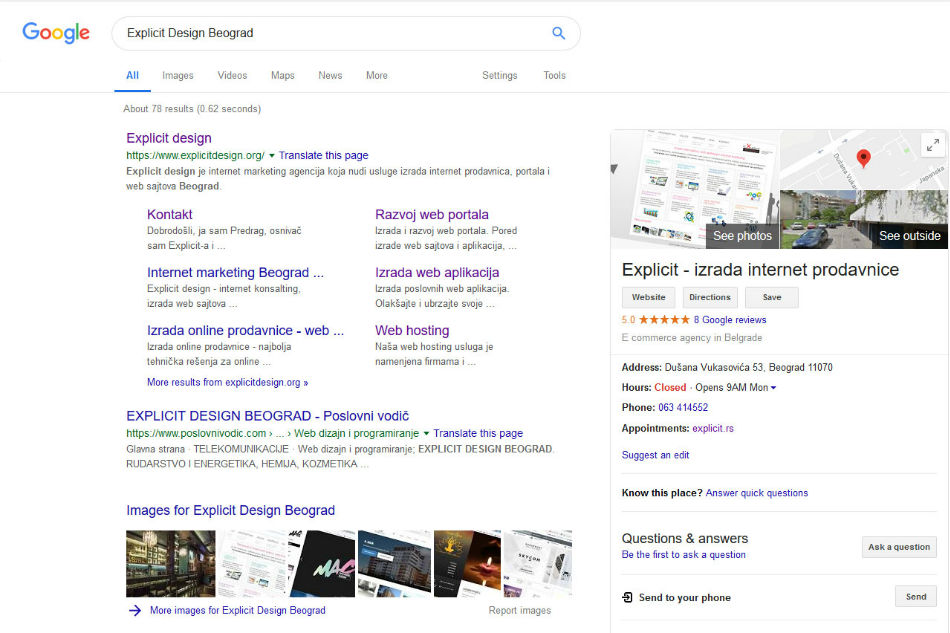Open the 8 Google reviews link
The height and width of the screenshot is (633, 950).
[729, 320]
